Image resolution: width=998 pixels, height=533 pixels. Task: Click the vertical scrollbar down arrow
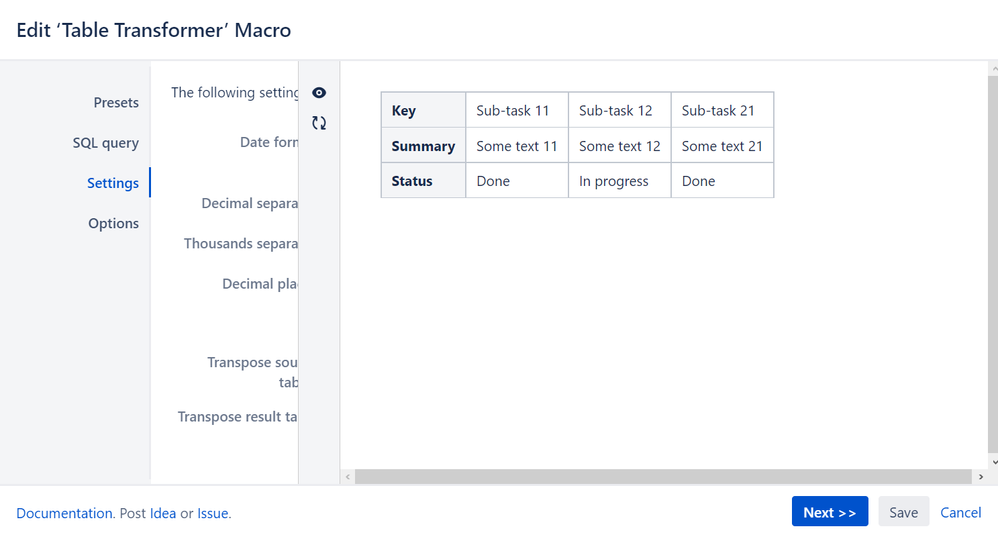click(x=993, y=462)
